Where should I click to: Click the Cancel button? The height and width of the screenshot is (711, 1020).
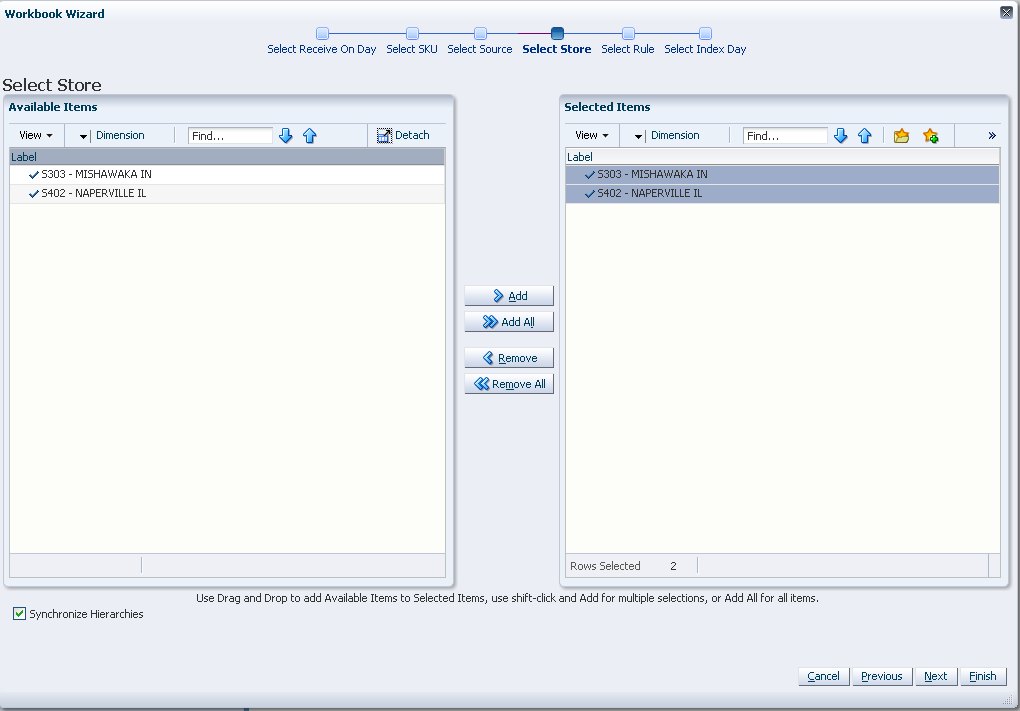(824, 676)
